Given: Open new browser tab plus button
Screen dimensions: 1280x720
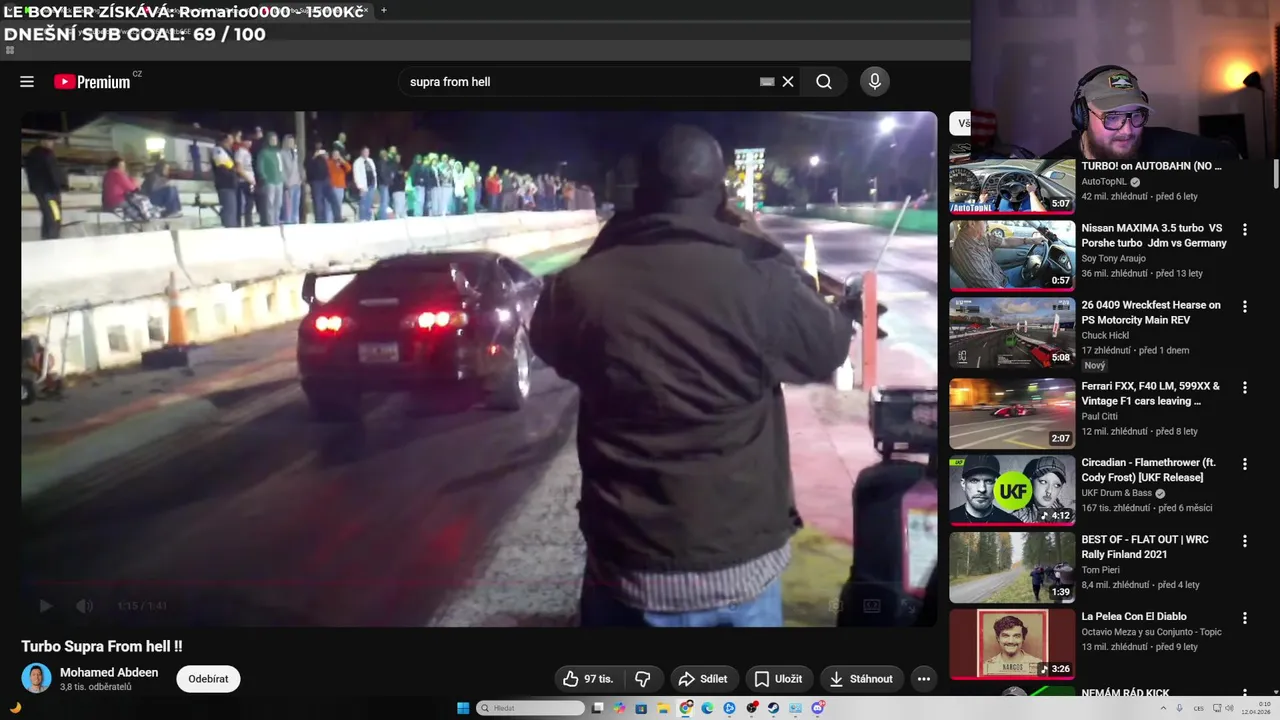Looking at the screenshot, I should (383, 10).
